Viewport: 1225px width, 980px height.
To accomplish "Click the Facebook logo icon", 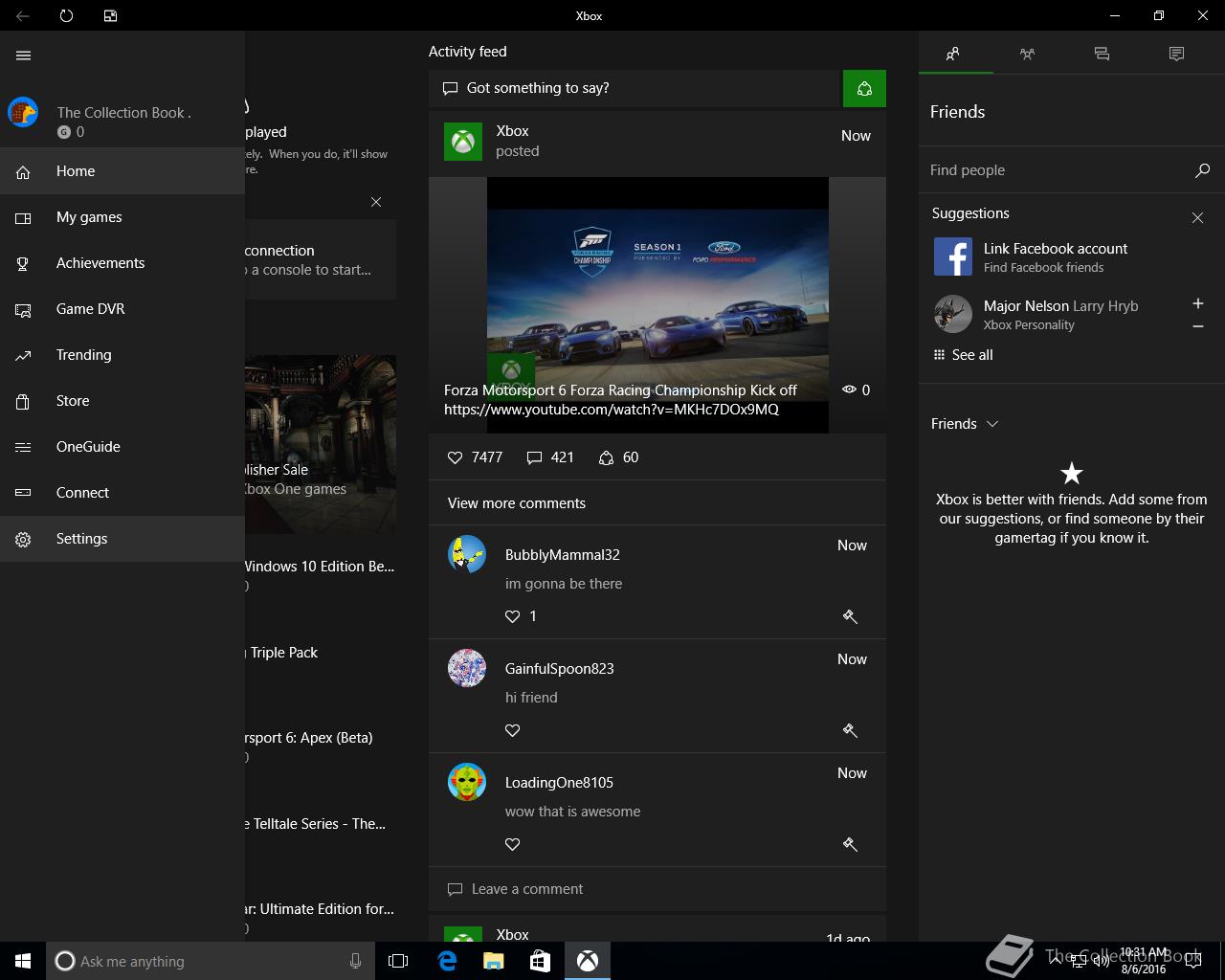I will pyautogui.click(x=953, y=256).
